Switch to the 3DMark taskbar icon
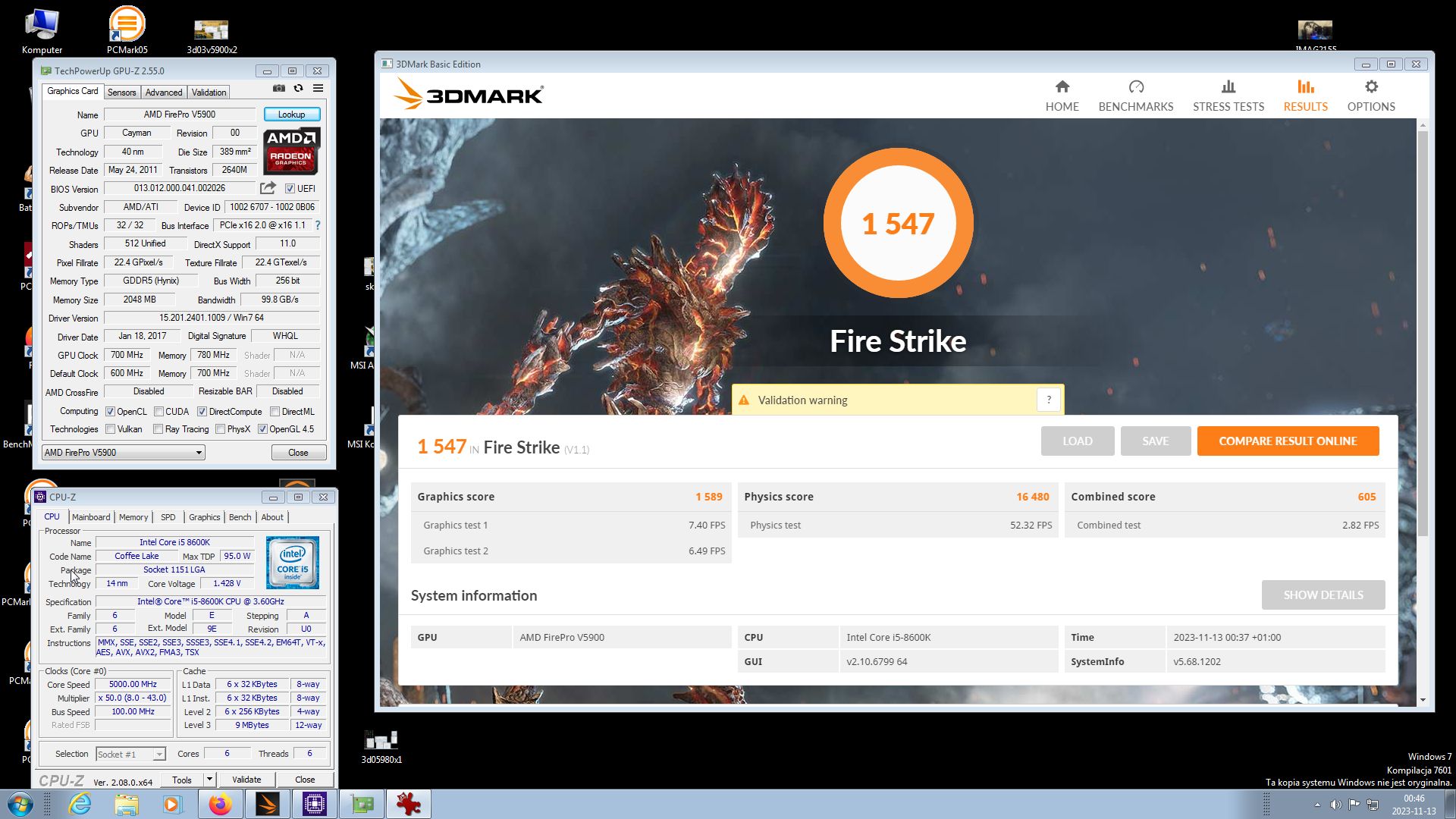The image size is (1456, 819). coord(267,804)
